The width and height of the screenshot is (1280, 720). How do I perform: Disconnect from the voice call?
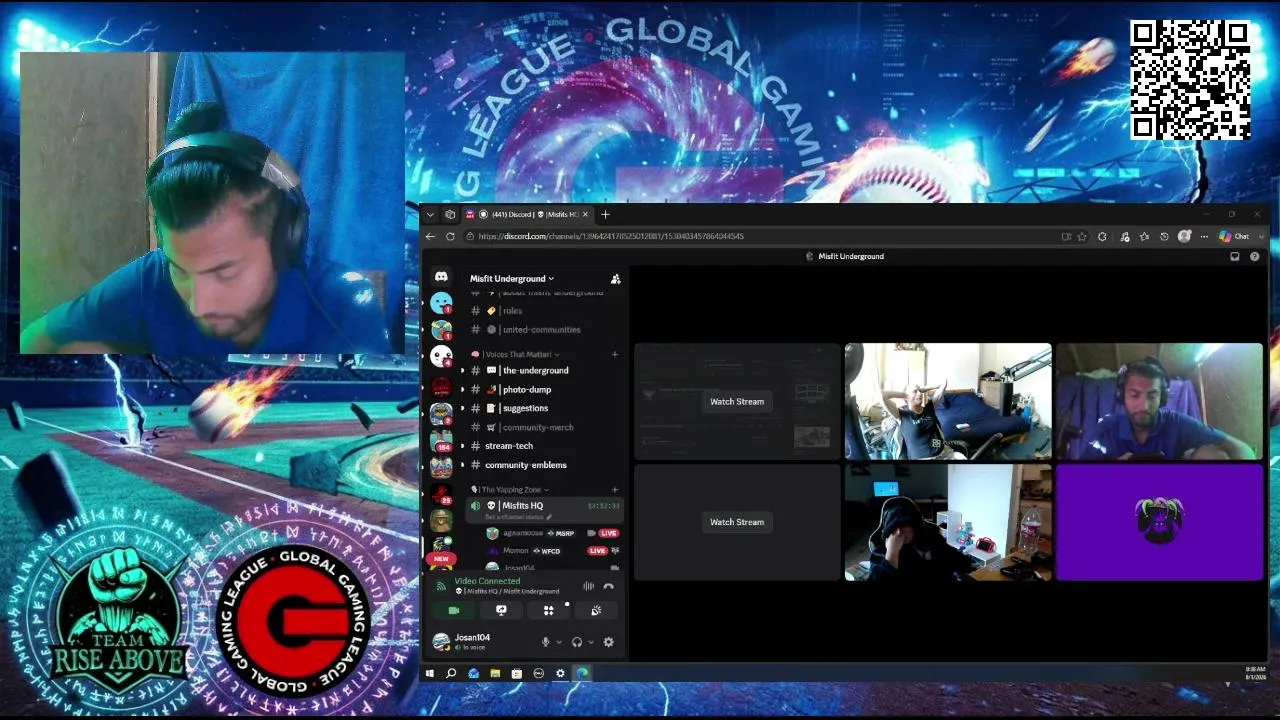click(x=608, y=586)
